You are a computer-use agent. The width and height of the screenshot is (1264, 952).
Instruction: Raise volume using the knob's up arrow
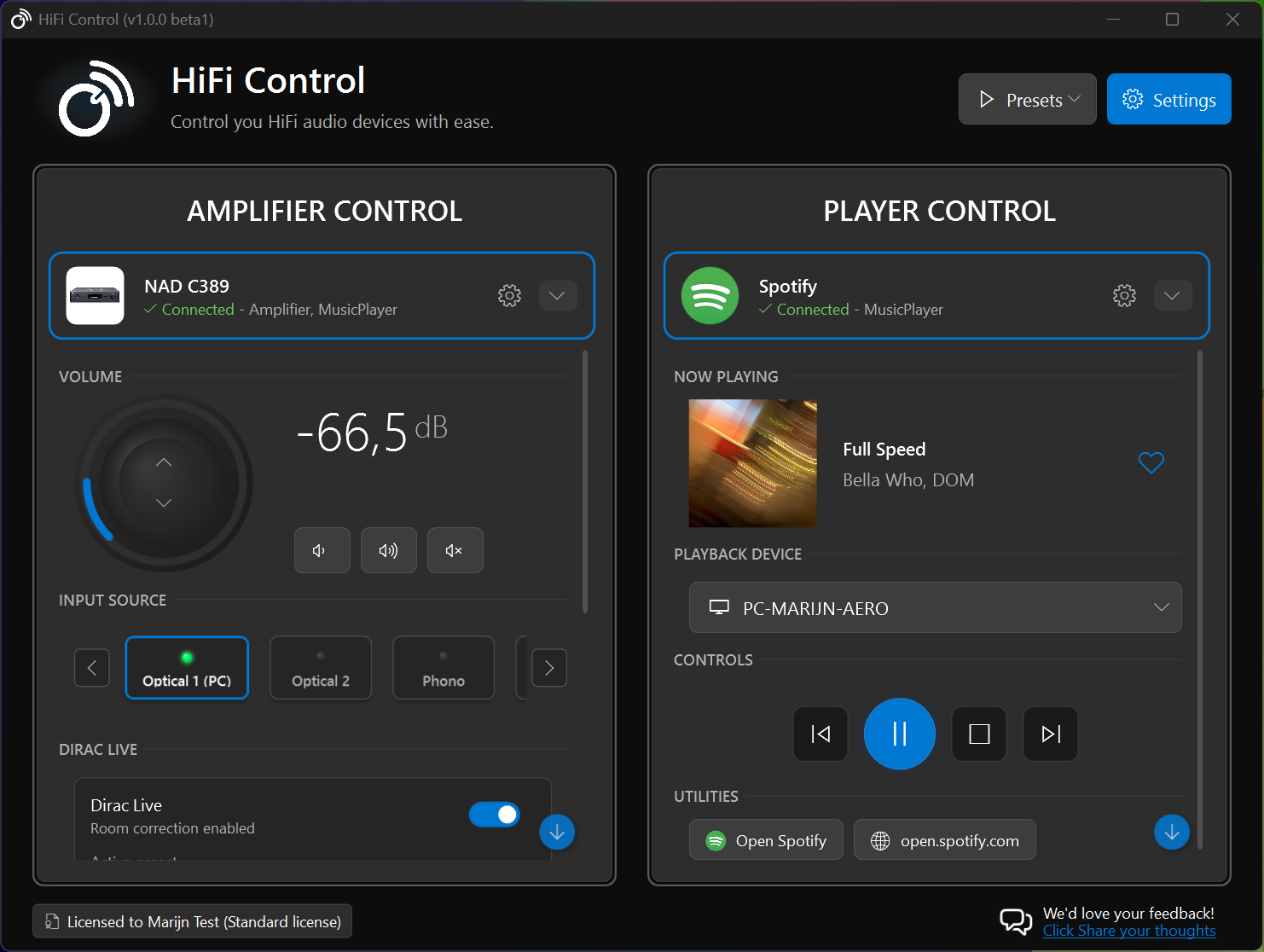point(163,461)
